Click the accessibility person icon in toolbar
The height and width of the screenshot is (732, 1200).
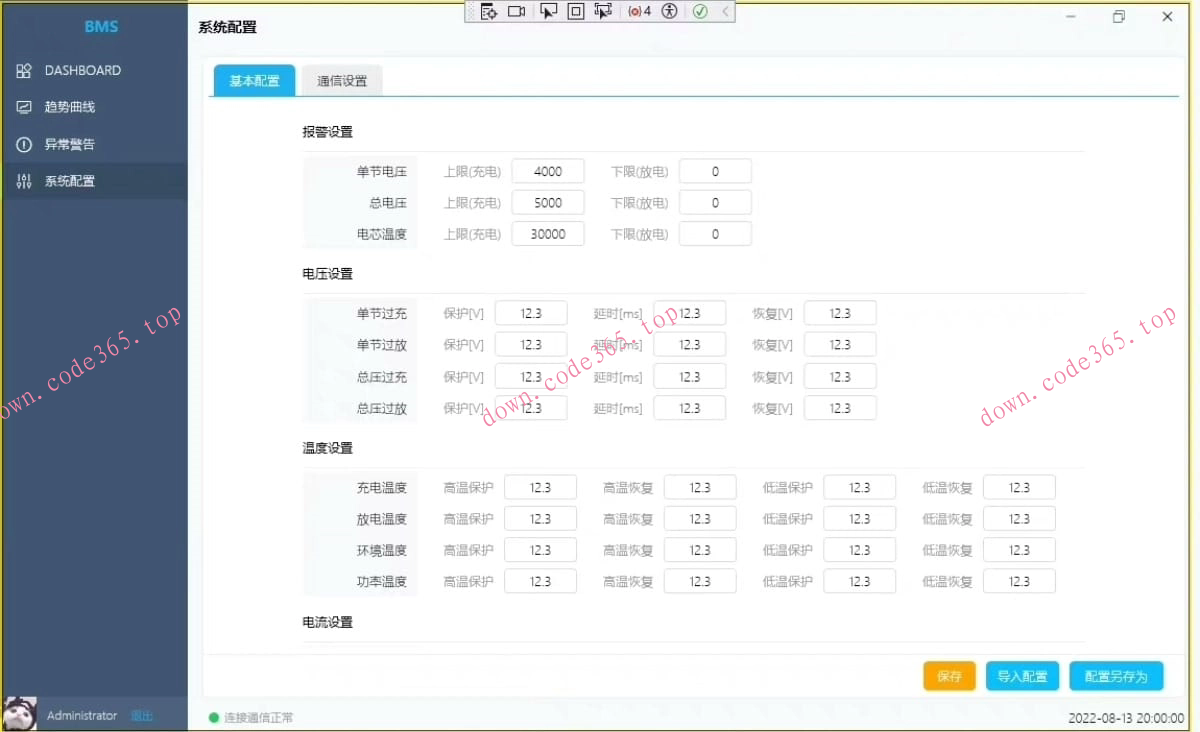pyautogui.click(x=669, y=12)
